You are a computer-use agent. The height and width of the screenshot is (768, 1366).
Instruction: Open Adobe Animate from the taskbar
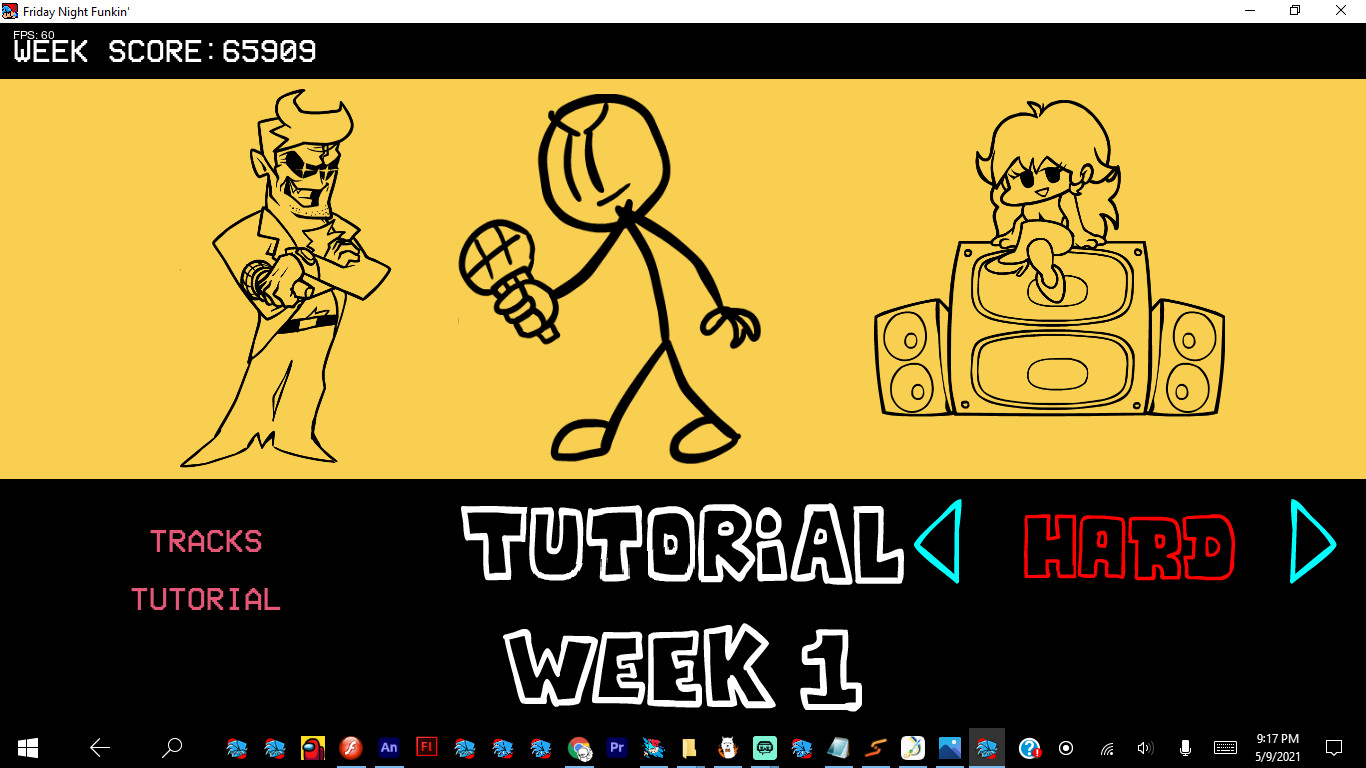pyautogui.click(x=389, y=748)
